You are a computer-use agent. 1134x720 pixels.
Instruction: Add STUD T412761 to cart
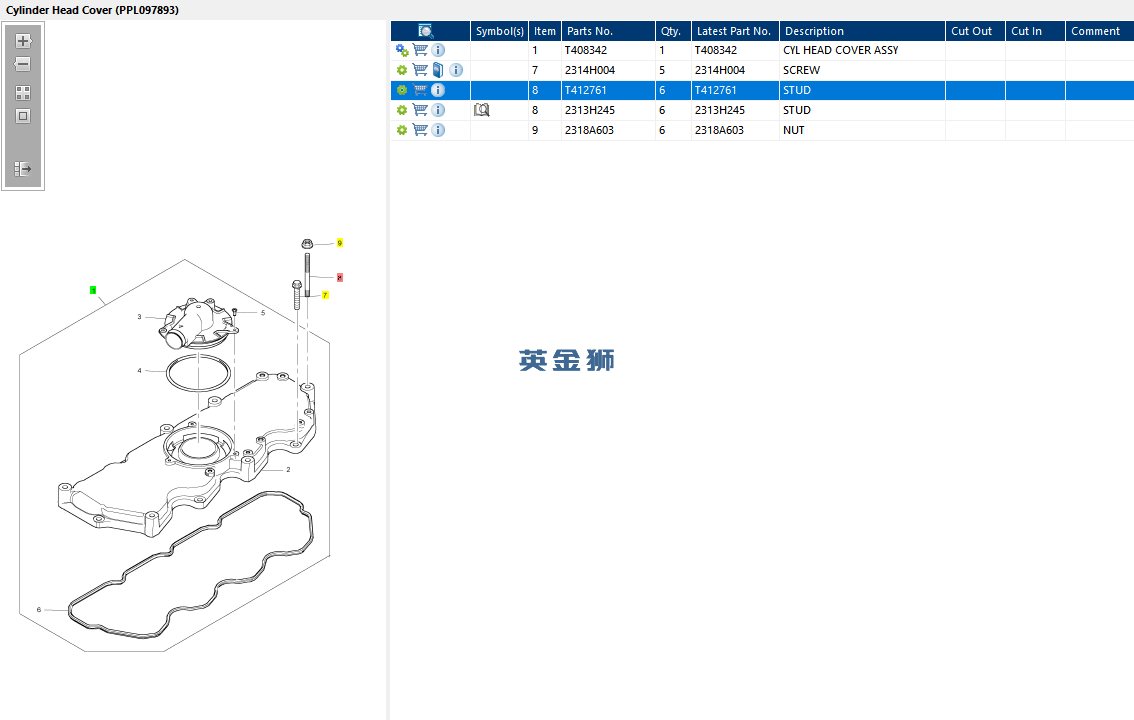[420, 90]
